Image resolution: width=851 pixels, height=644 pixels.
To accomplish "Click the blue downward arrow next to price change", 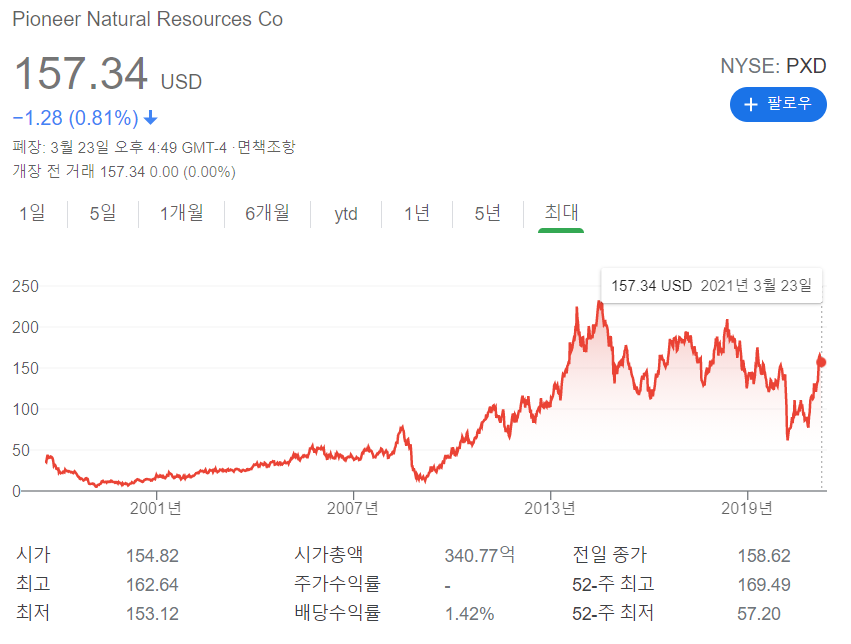I will (149, 118).
